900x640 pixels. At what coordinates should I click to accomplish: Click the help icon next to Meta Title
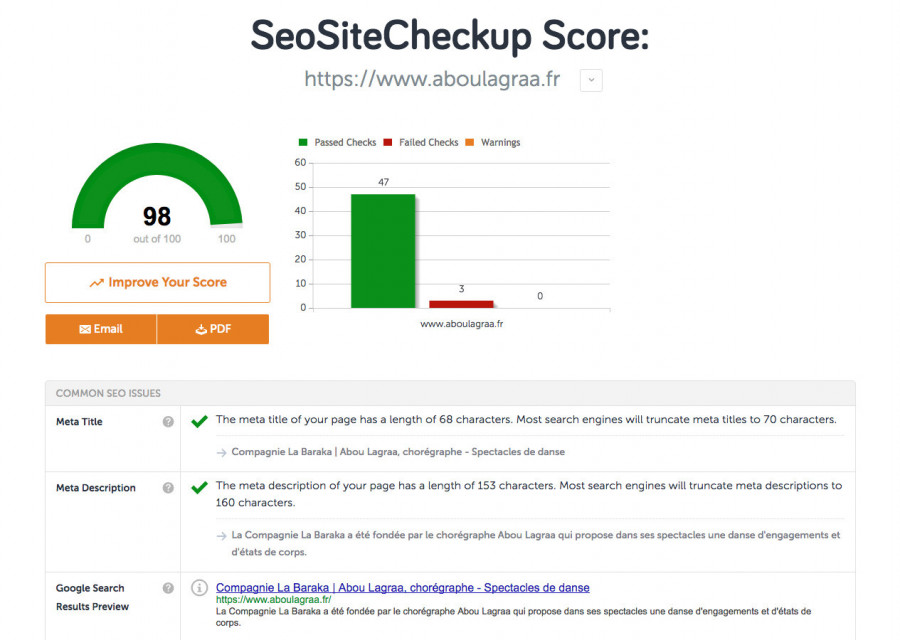click(168, 422)
